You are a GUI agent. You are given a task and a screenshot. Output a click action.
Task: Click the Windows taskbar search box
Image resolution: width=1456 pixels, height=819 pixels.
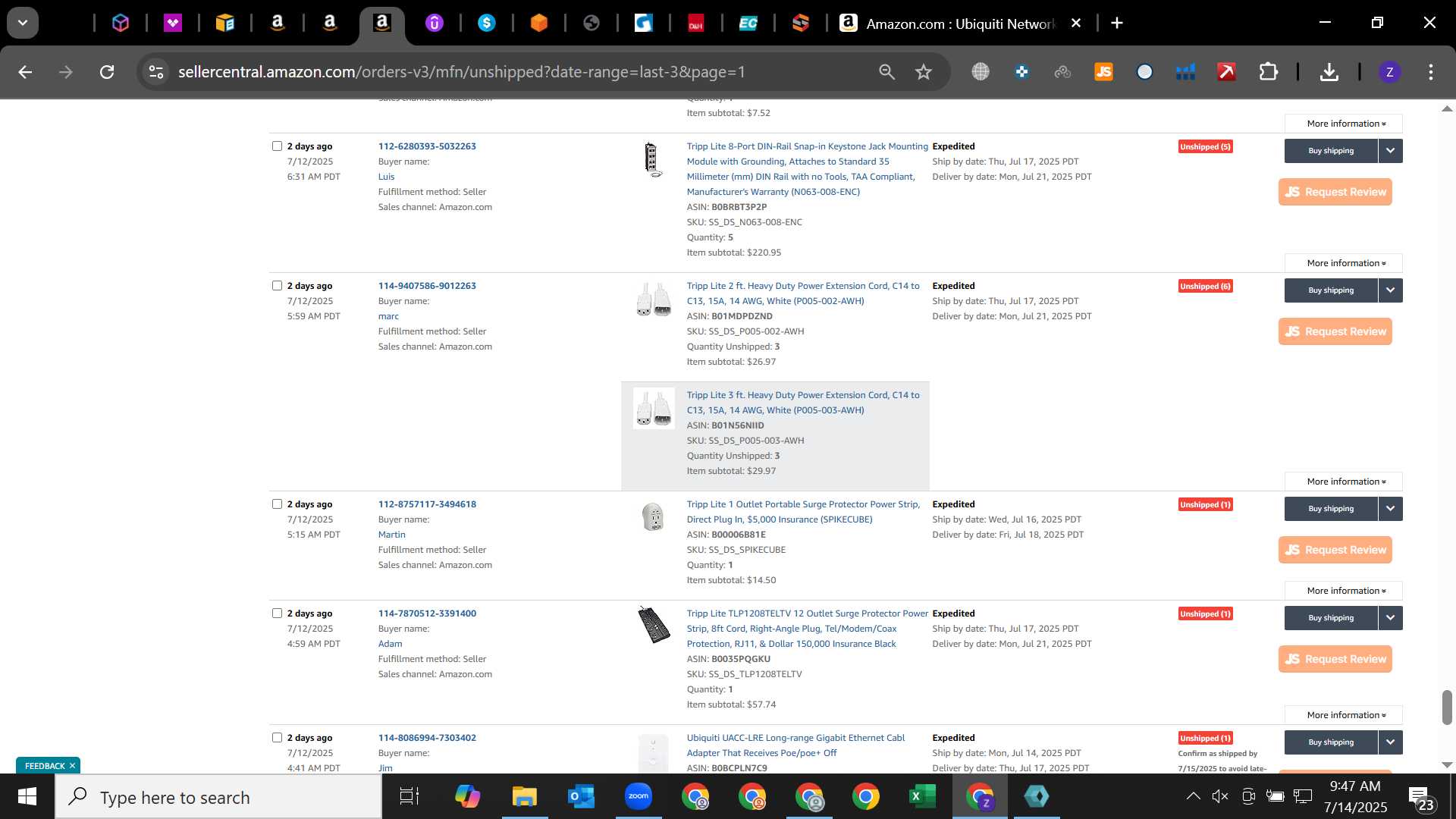(x=218, y=797)
